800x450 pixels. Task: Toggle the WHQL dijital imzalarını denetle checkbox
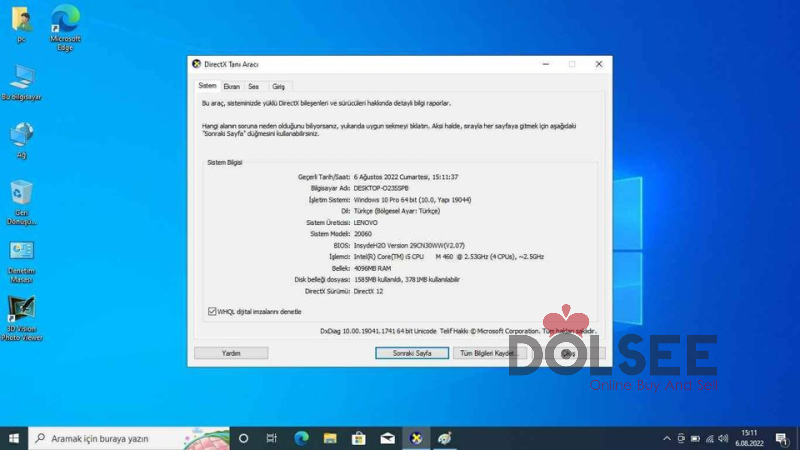pyautogui.click(x=211, y=311)
